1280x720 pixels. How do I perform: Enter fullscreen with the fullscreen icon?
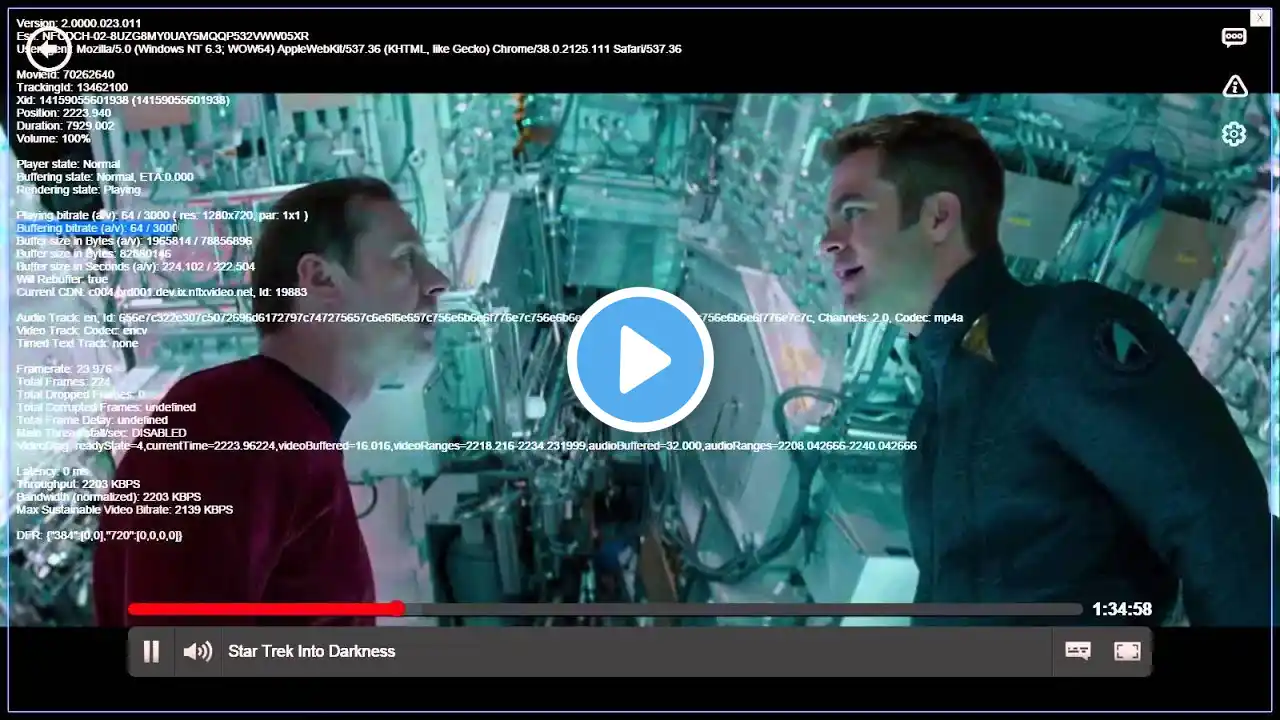point(1127,652)
